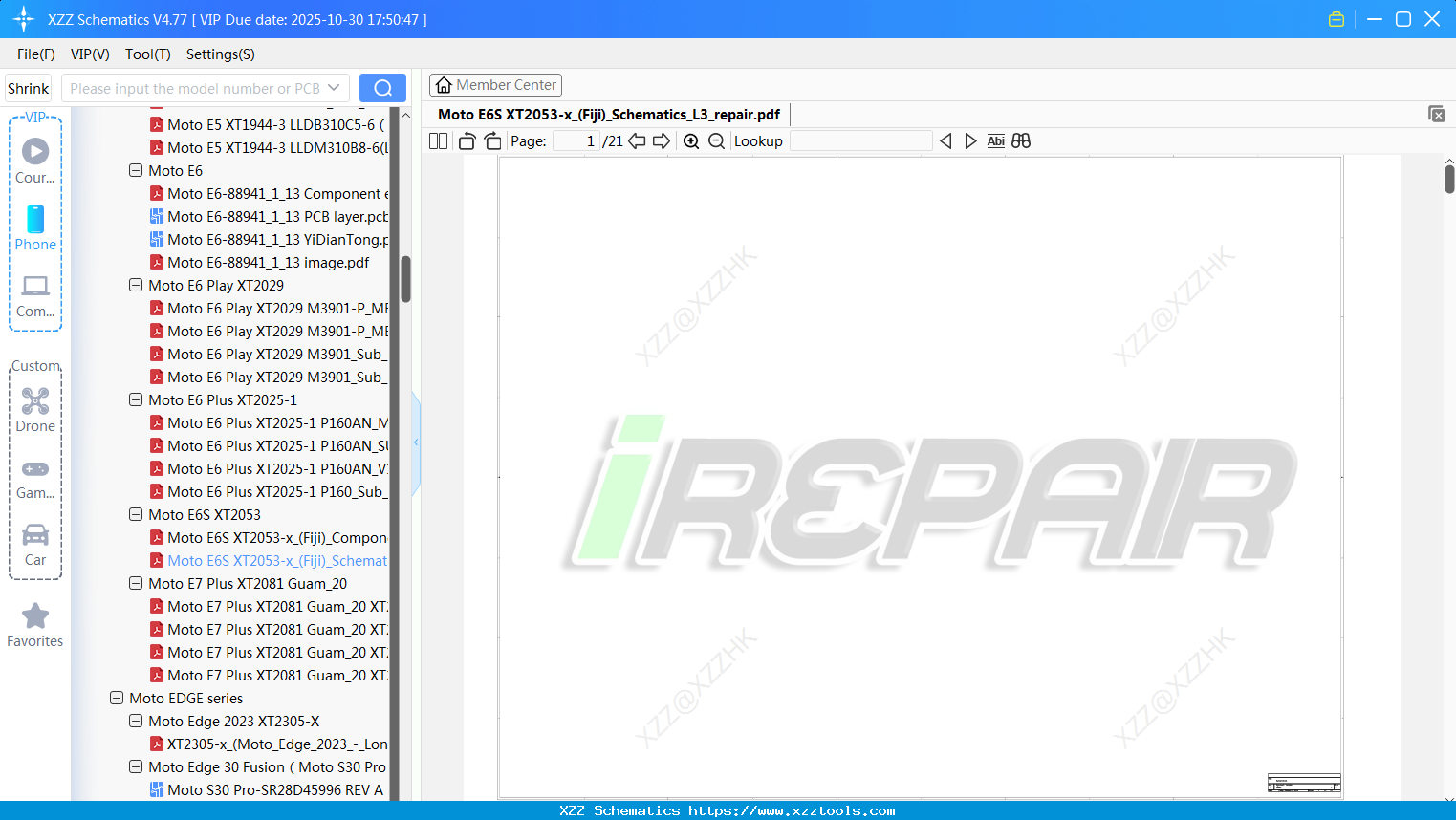Image resolution: width=1456 pixels, height=820 pixels.
Task: Collapse the Moto E6 Plus XT2025-1 node
Action: 136,400
